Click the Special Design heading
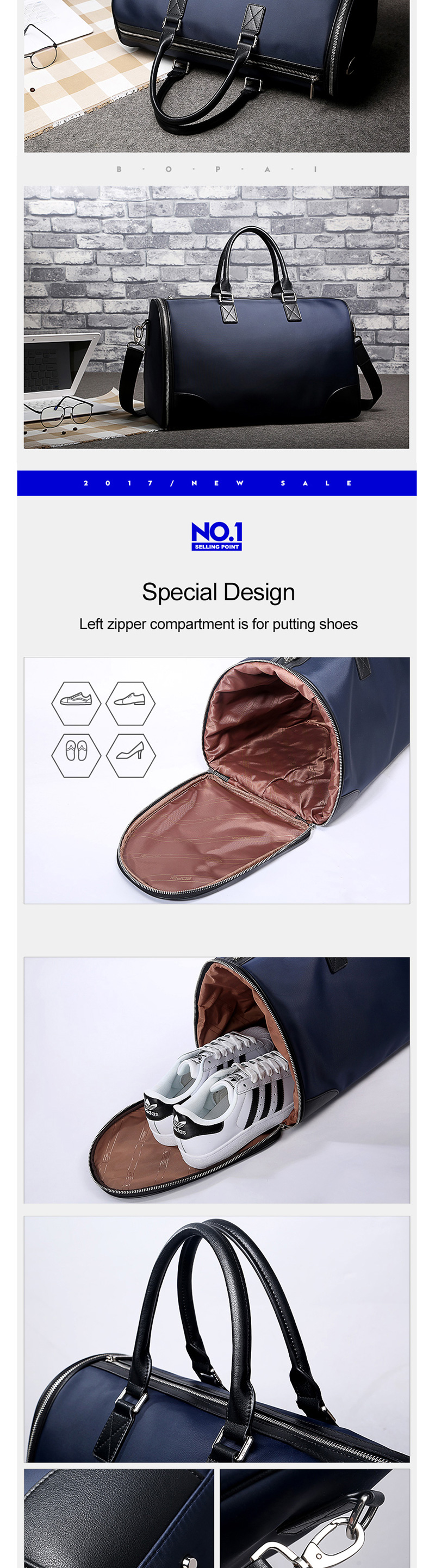This screenshot has height=1568, width=435. pyautogui.click(x=218, y=592)
